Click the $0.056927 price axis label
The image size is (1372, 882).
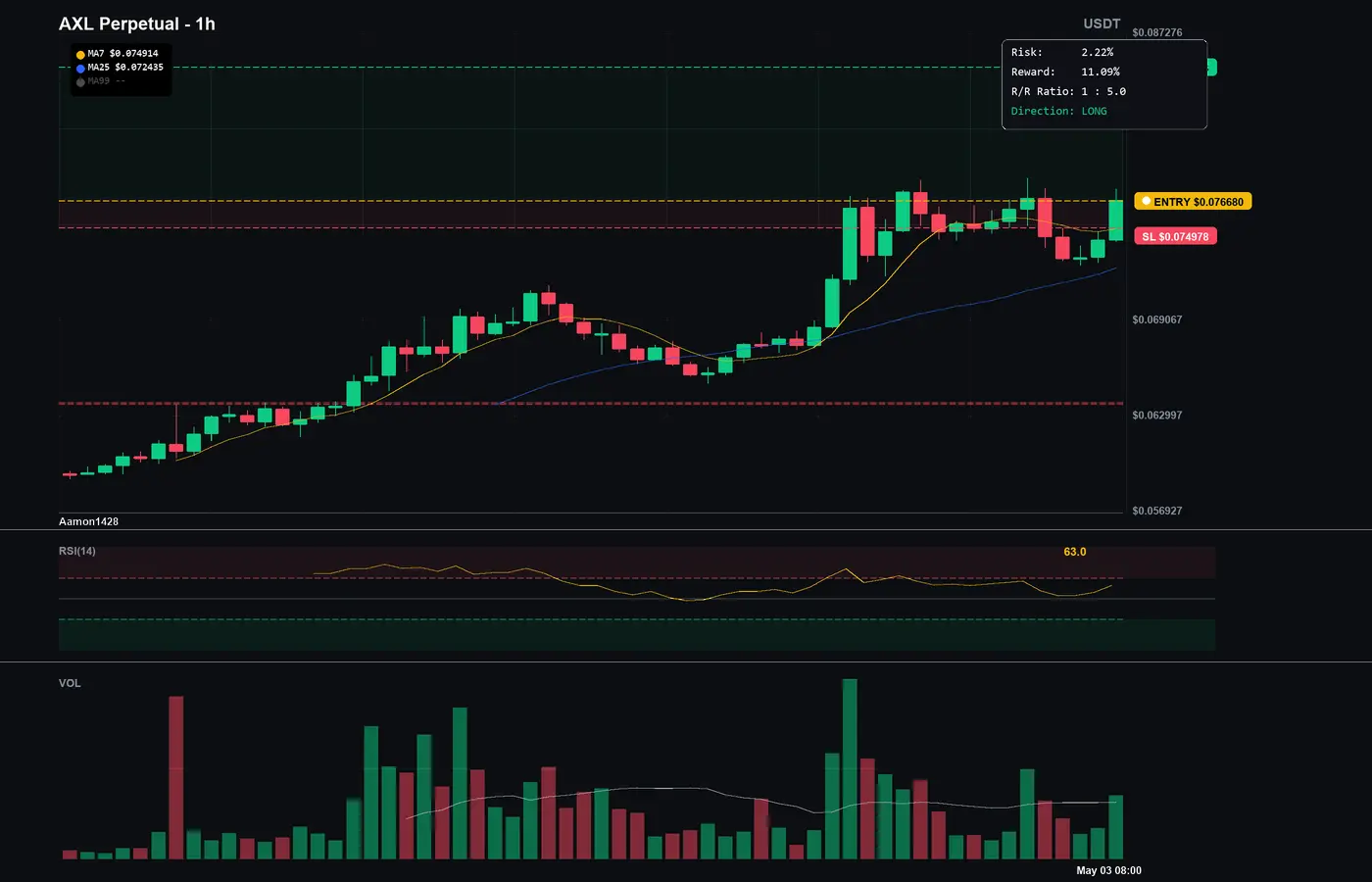pyautogui.click(x=1156, y=511)
